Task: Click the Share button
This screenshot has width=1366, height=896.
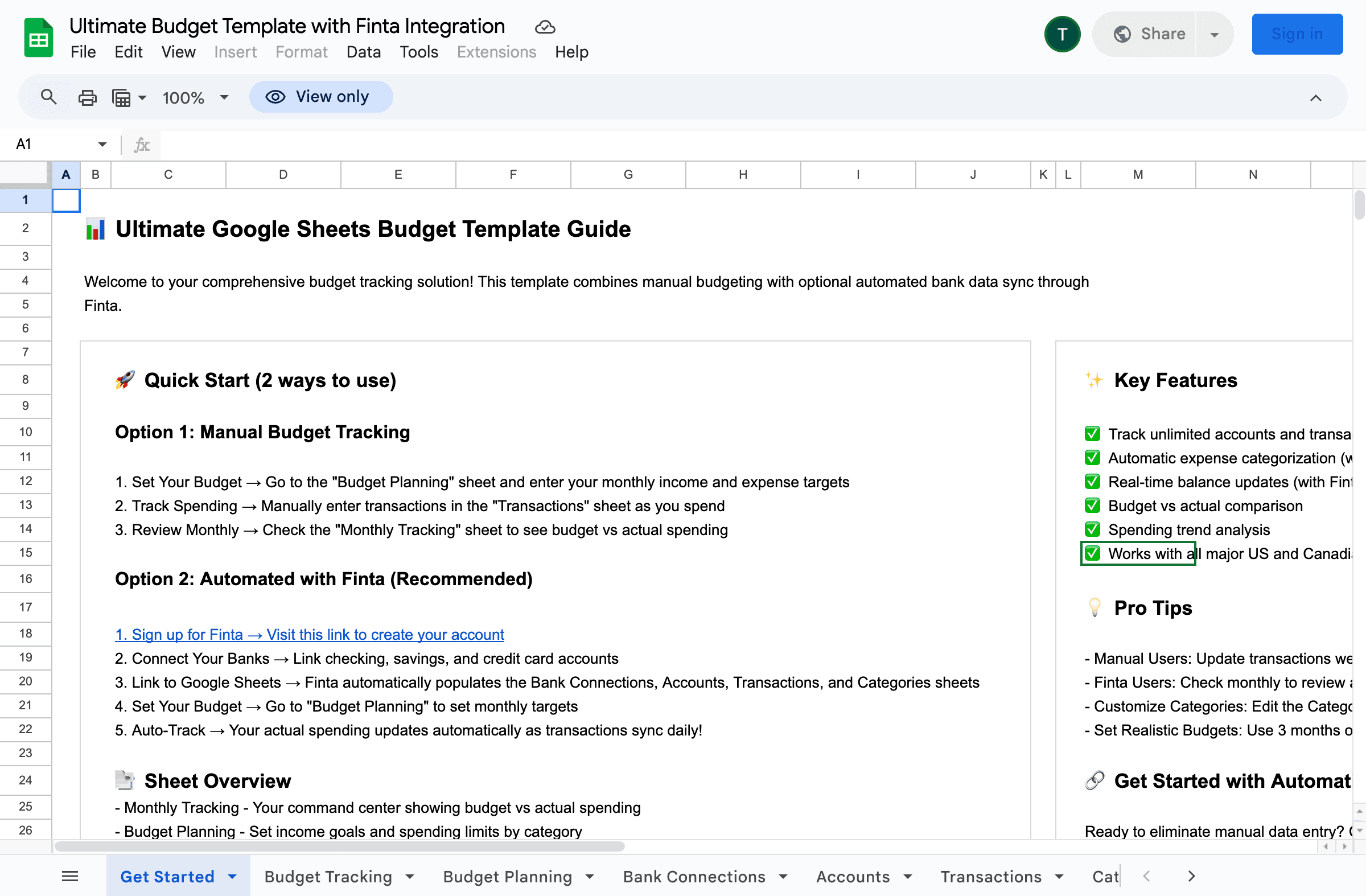Action: [x=1145, y=34]
